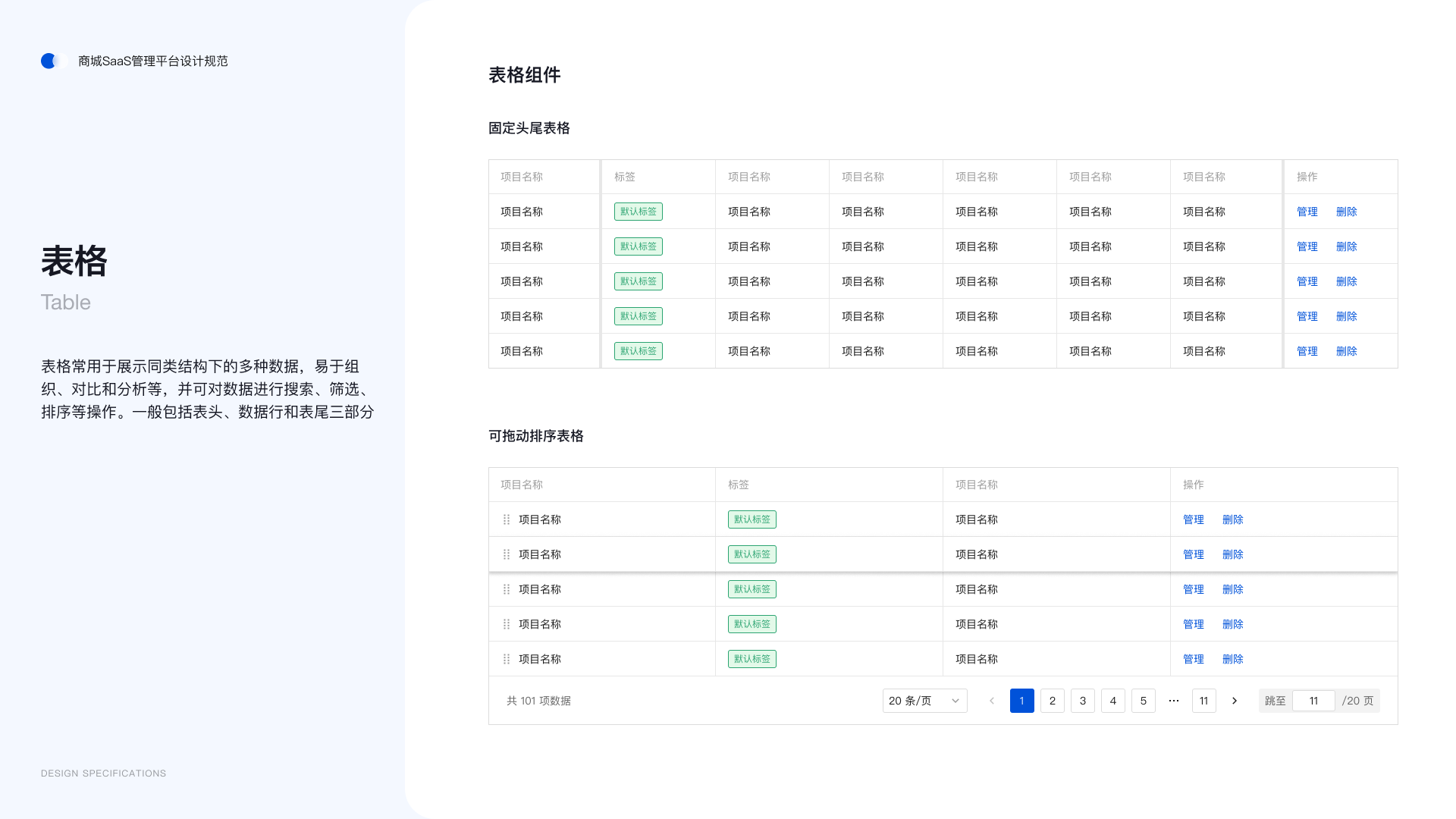1456x819 pixels.
Task: Click the drag handle on the first draggable row
Action: 506,519
